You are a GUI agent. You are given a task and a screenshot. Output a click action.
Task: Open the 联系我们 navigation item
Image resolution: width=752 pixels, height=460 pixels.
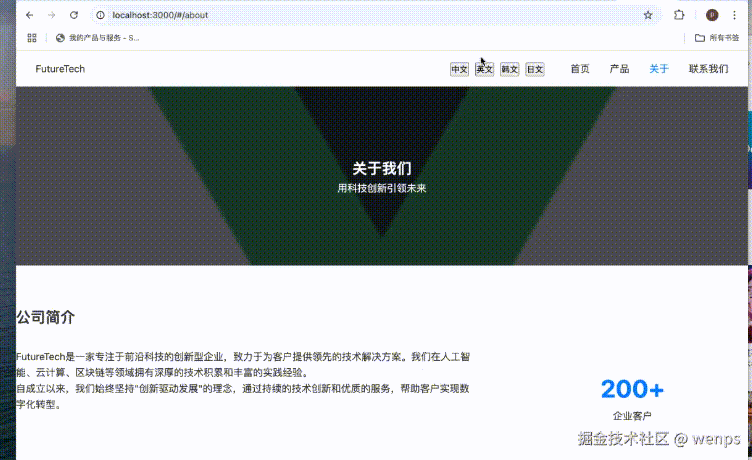tap(708, 69)
